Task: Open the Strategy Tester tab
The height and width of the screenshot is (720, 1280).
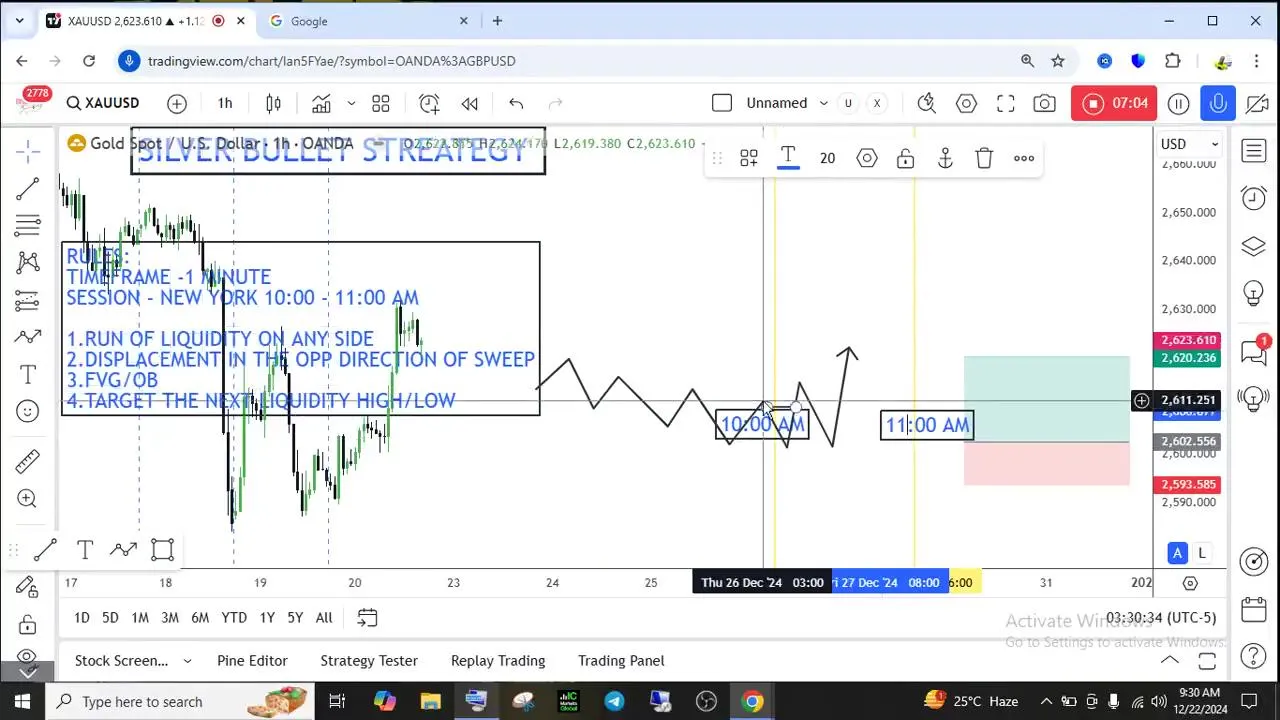Action: point(369,660)
